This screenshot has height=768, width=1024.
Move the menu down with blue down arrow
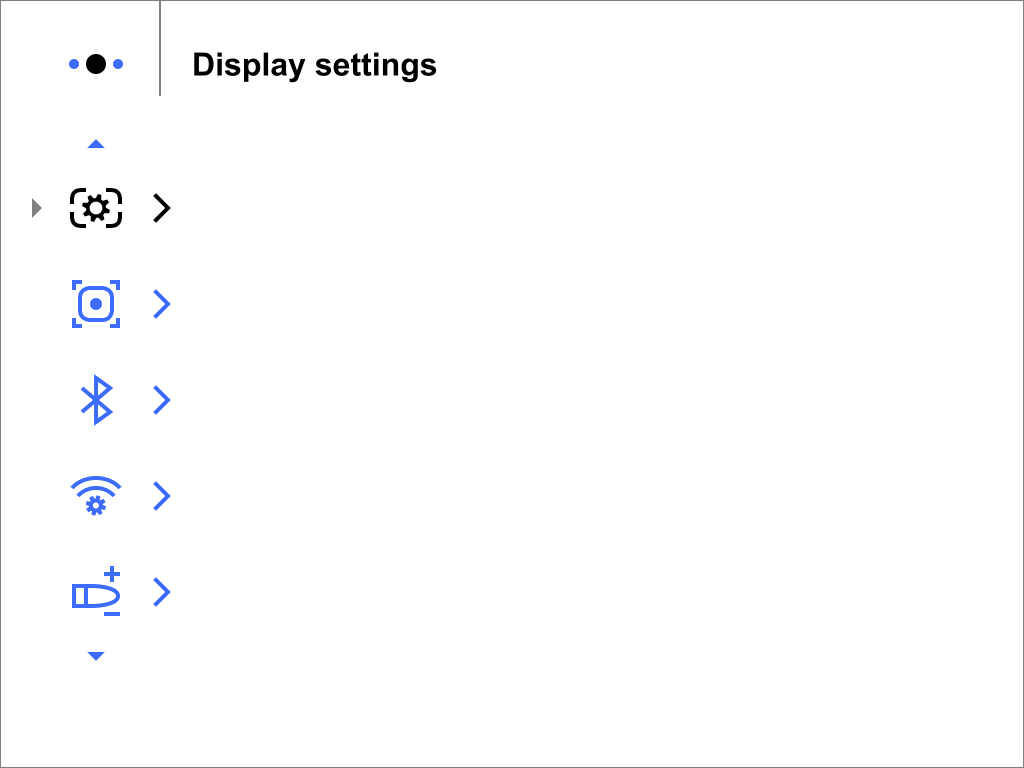96,656
